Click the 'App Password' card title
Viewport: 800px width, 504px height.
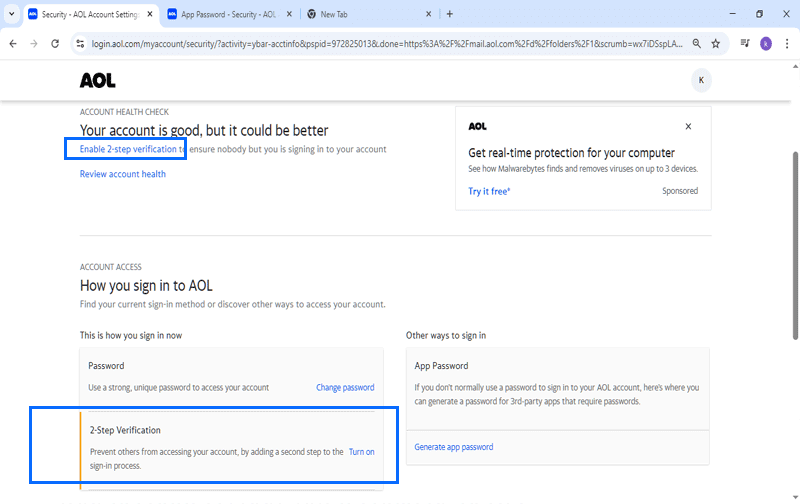[x=441, y=366]
